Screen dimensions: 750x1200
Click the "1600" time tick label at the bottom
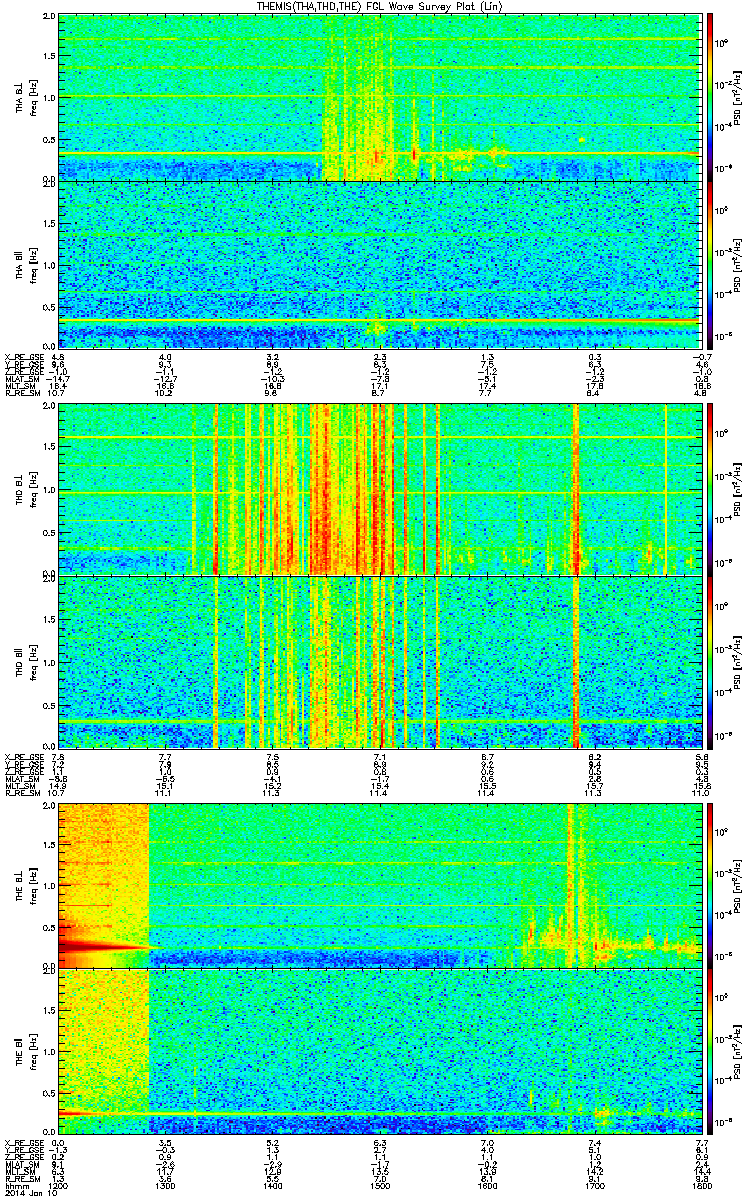(488, 1185)
